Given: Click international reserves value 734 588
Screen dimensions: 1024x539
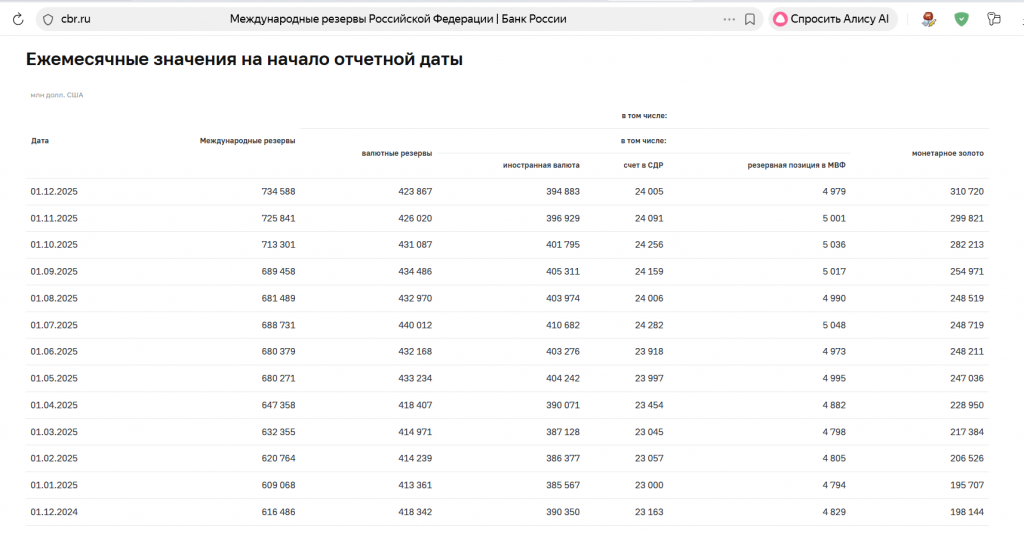Looking at the screenshot, I should pos(277,191).
